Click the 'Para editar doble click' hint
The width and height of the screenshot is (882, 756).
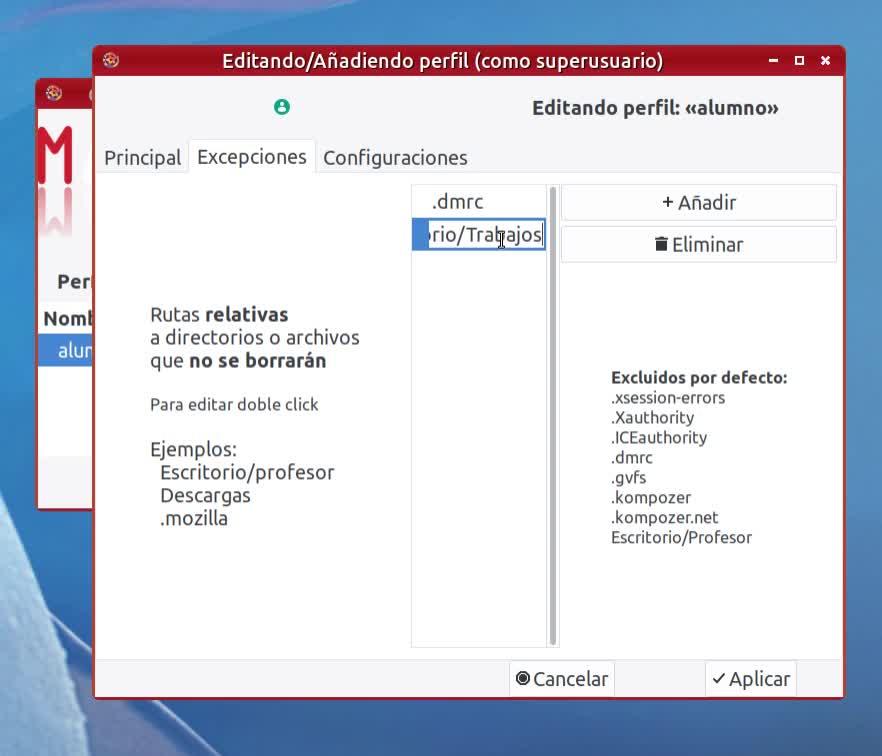click(x=234, y=404)
